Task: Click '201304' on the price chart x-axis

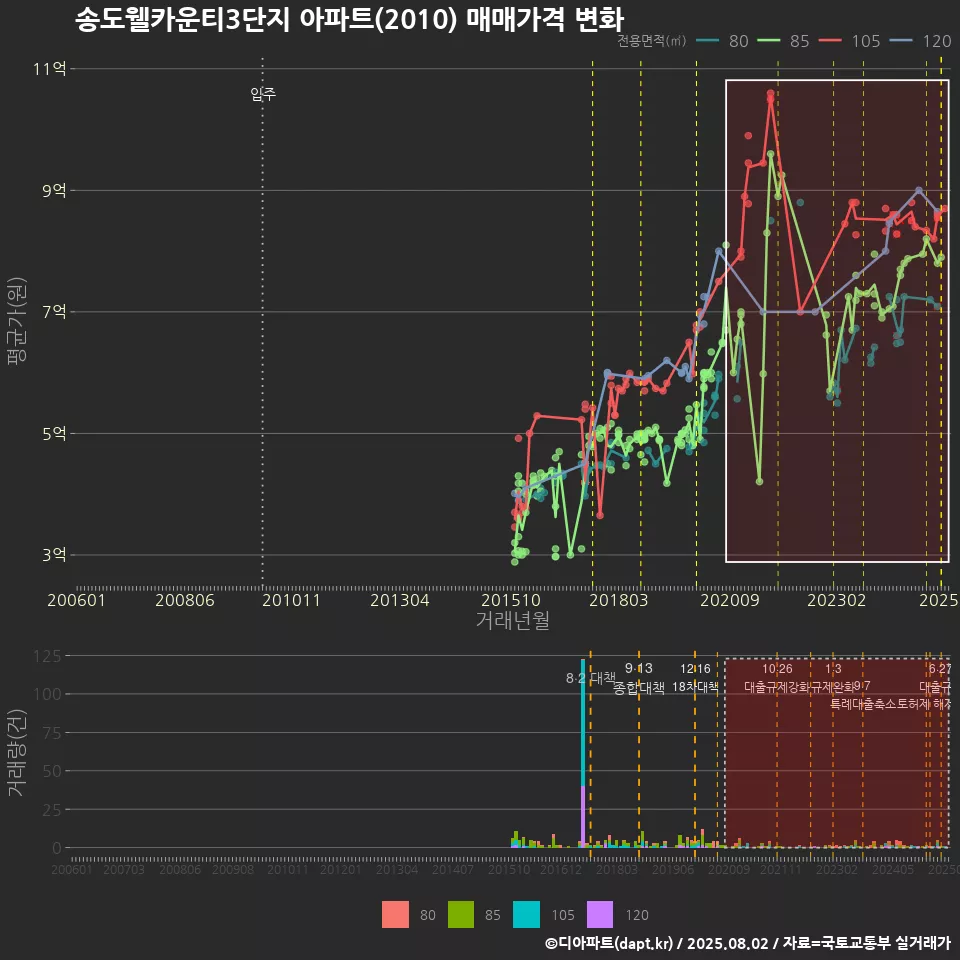Action: pyautogui.click(x=400, y=600)
